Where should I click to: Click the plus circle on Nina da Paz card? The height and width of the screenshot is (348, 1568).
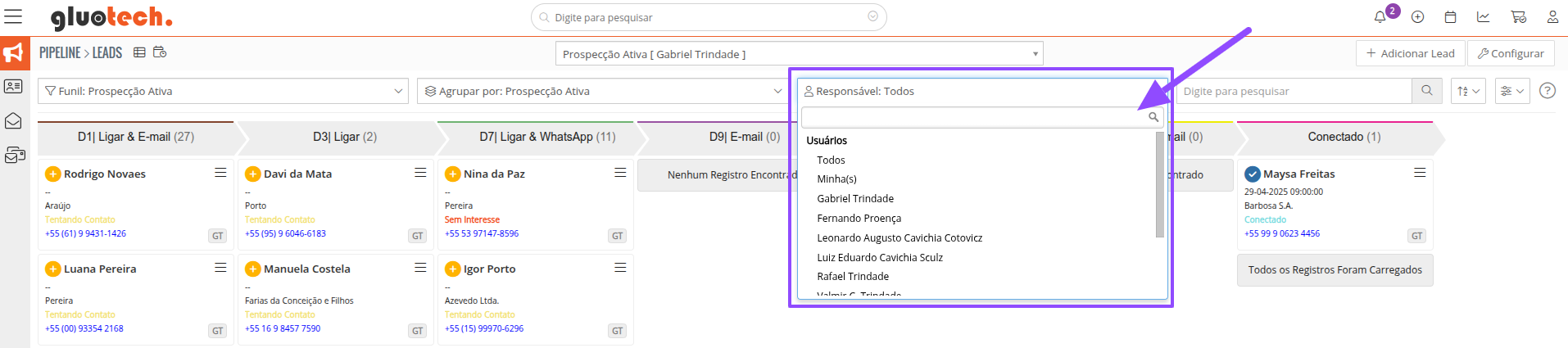(453, 174)
